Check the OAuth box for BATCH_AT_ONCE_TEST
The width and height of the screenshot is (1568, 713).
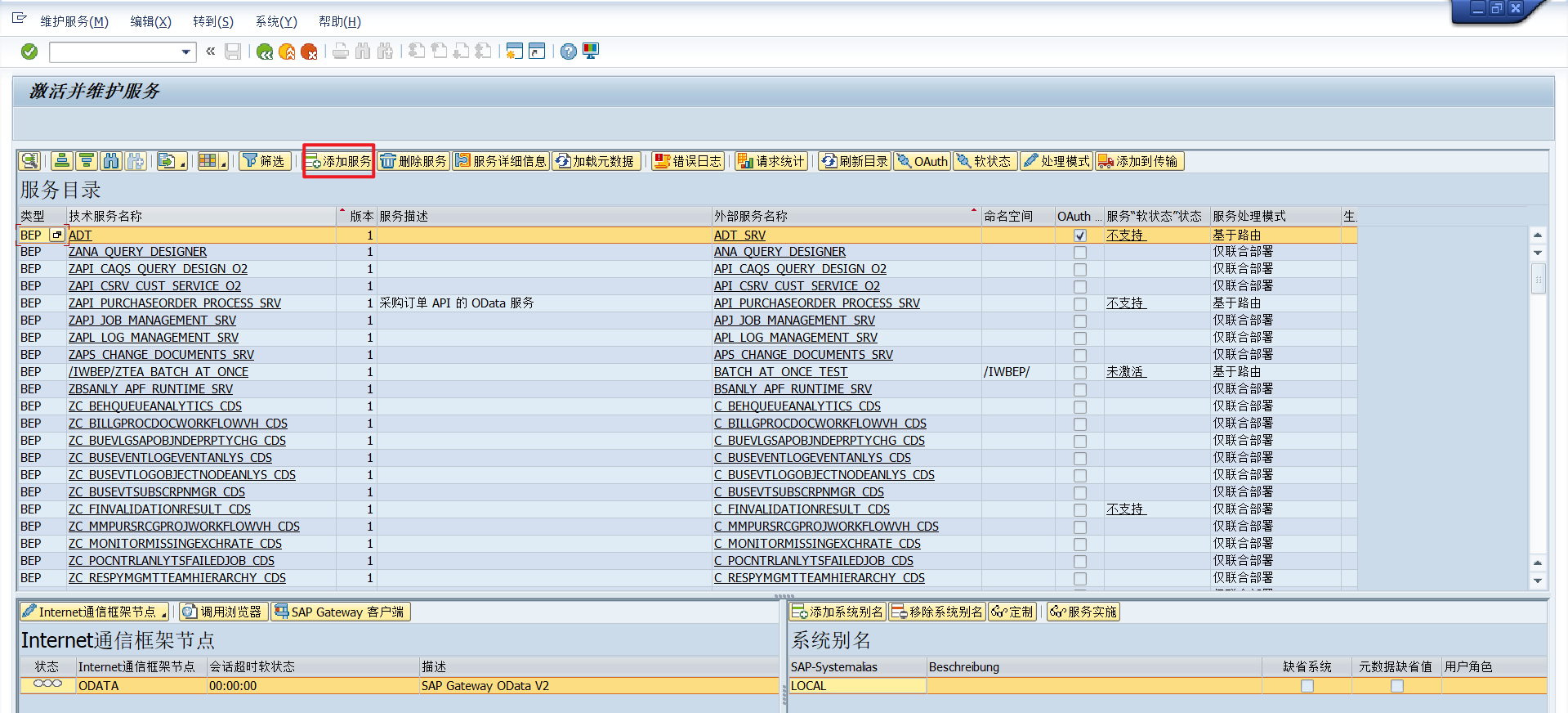[x=1079, y=373]
